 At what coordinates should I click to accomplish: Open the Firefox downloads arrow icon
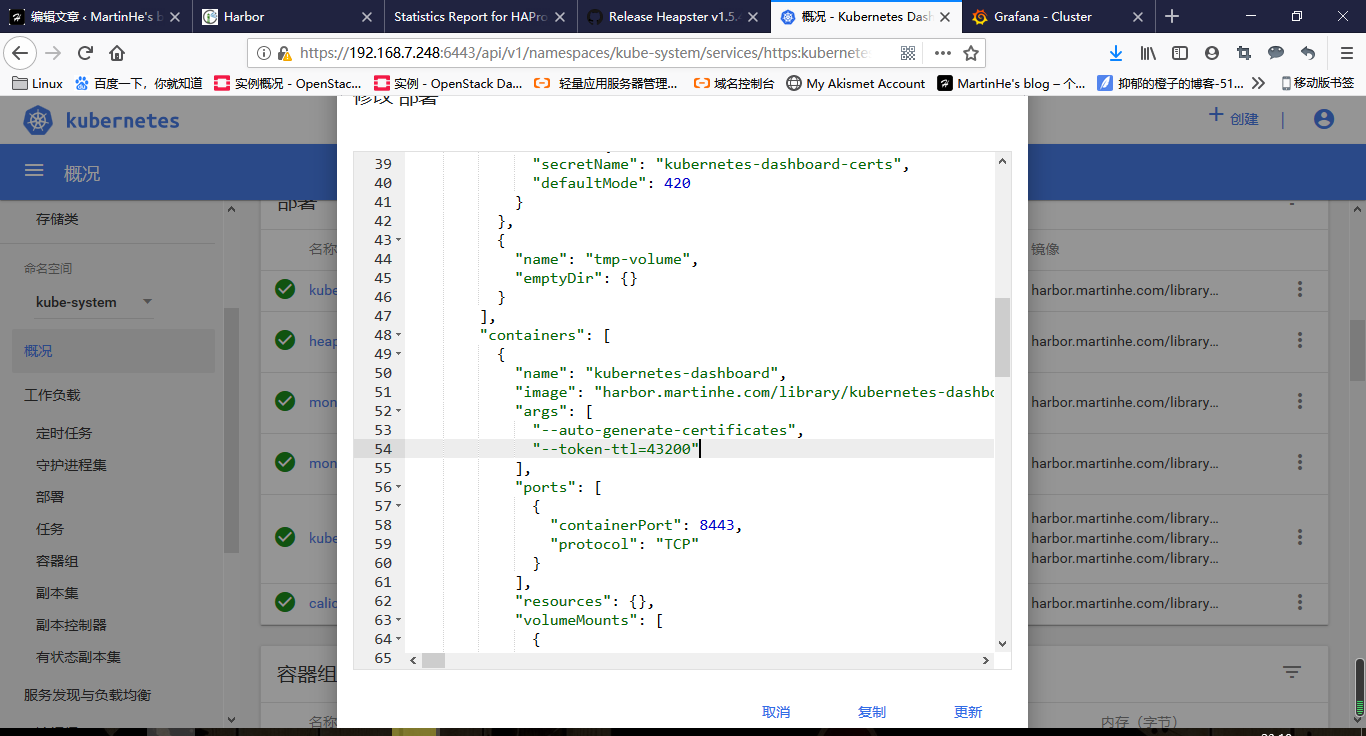click(x=1116, y=53)
